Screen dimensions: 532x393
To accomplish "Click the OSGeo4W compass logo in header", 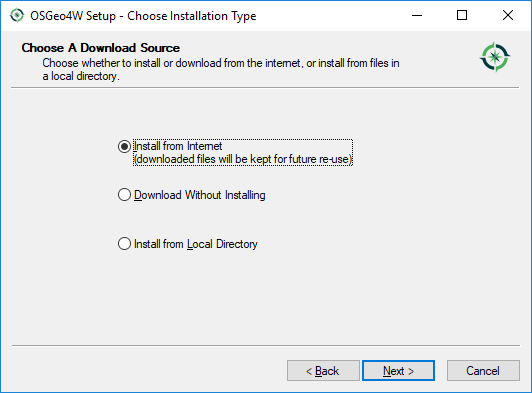I will pos(495,57).
